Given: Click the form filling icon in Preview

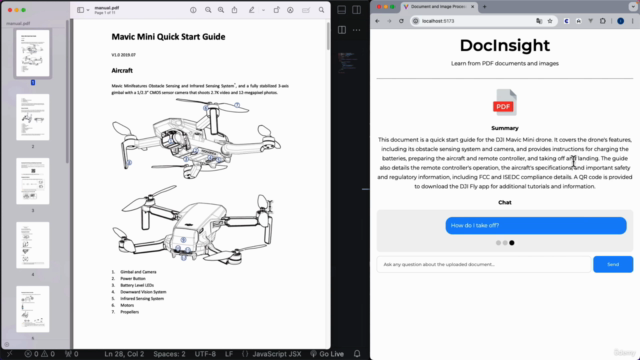Looking at the screenshot, I should point(306,10).
